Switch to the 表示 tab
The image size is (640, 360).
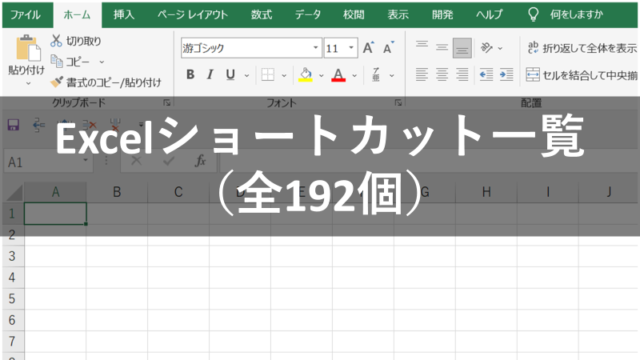[x=398, y=15]
